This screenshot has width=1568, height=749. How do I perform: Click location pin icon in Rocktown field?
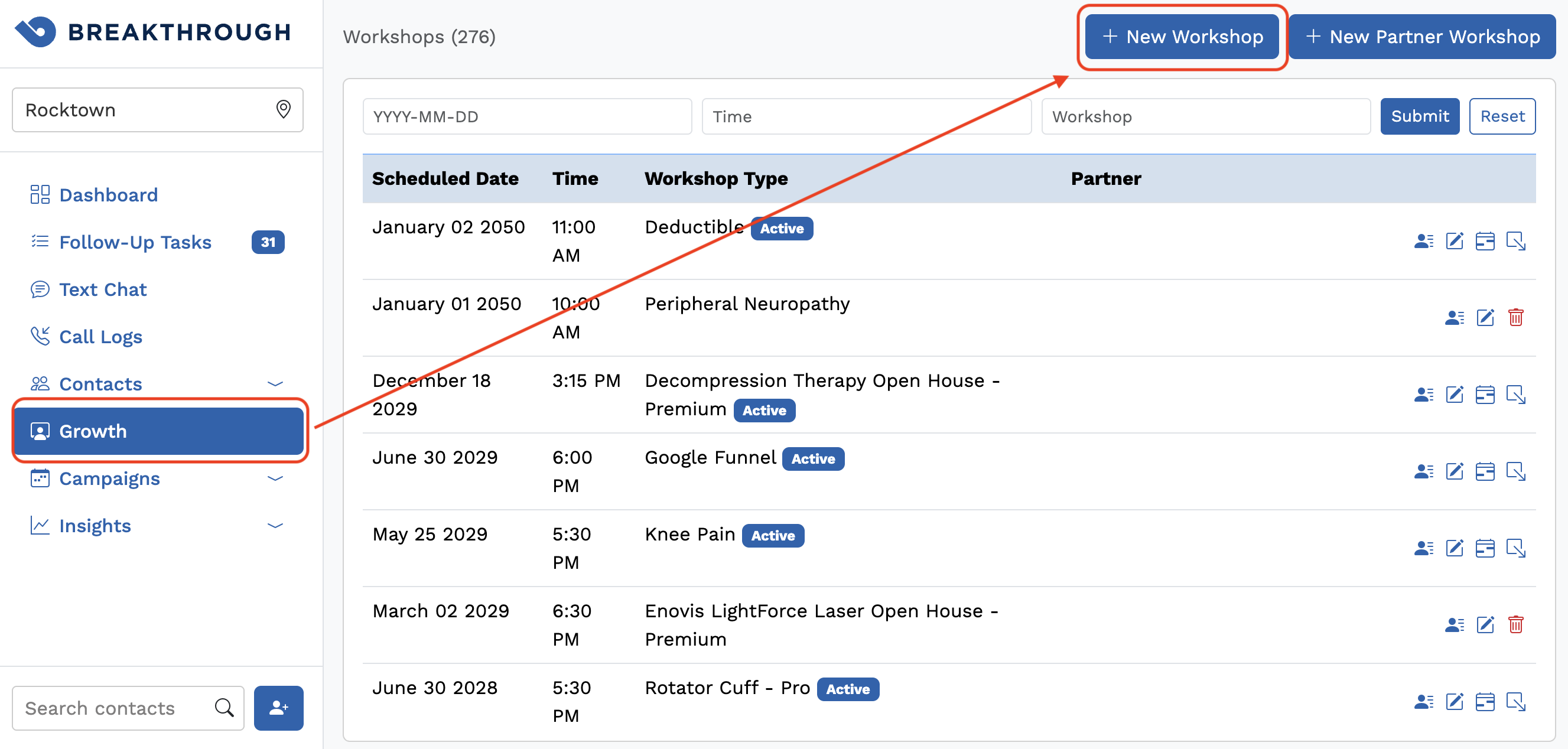283,109
